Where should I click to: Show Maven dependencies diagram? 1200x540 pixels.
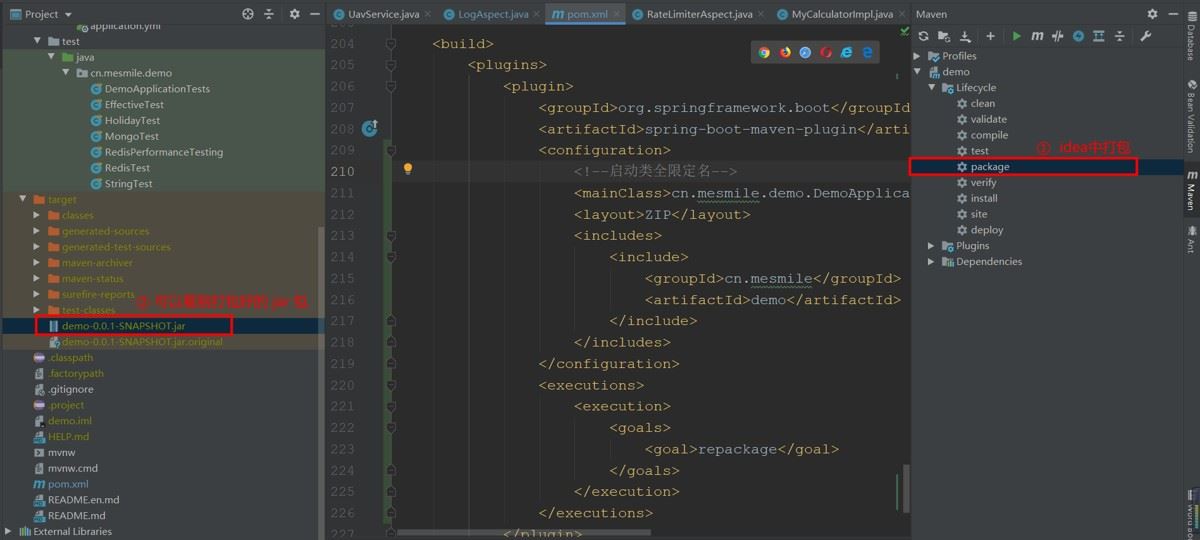pos(1099,36)
